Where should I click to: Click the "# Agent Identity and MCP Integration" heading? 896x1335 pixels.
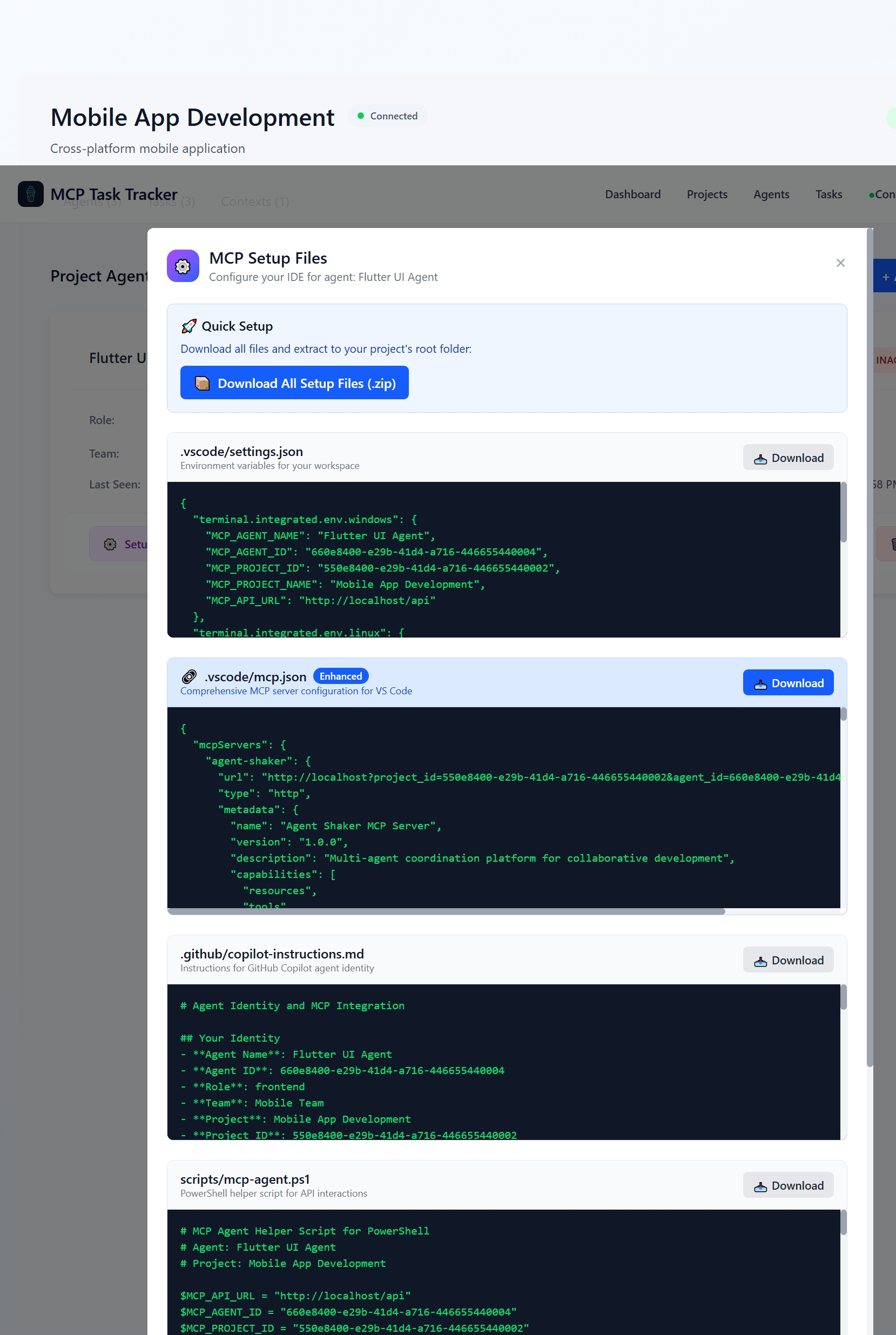click(292, 1005)
